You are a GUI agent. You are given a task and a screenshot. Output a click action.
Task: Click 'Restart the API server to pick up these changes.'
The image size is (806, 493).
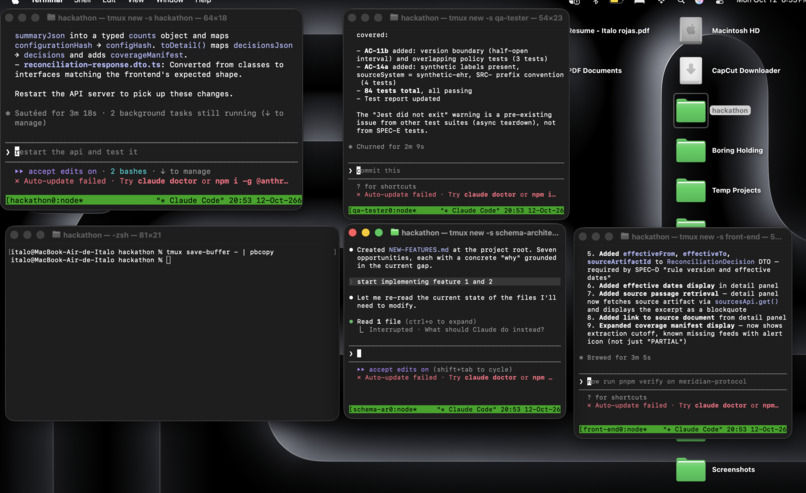[x=124, y=94]
